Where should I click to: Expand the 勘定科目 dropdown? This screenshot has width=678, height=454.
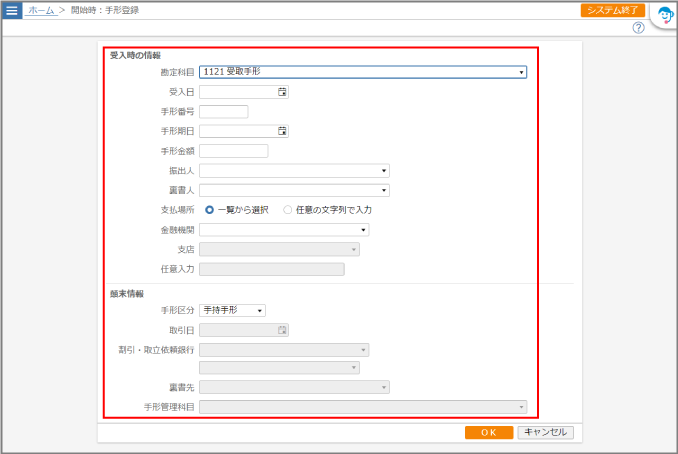click(x=521, y=72)
